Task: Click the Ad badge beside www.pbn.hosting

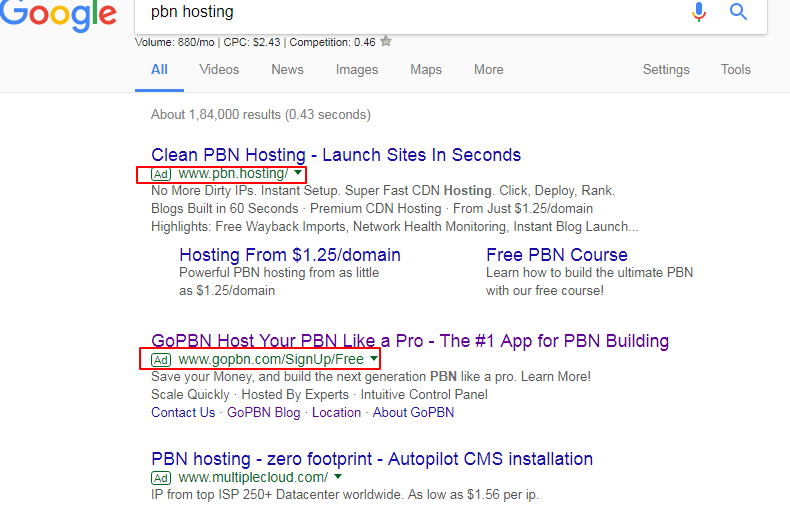Action: pos(161,174)
